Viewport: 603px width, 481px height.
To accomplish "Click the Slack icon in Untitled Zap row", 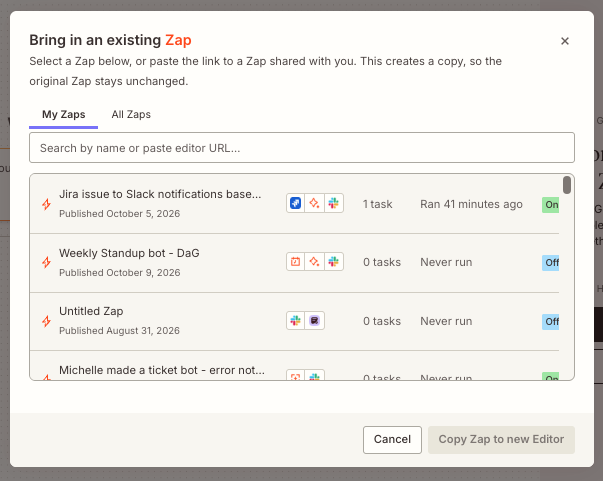I will point(295,321).
